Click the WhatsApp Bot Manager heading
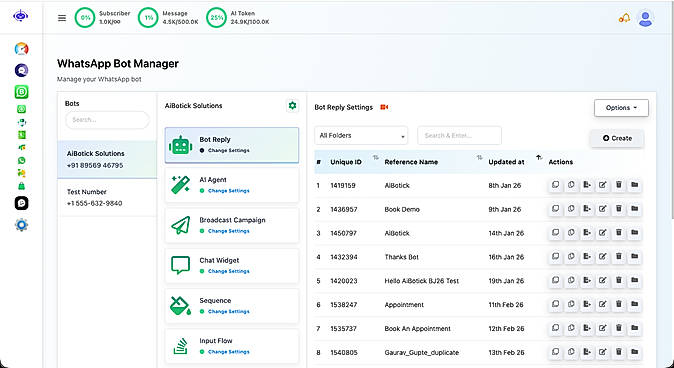674x368 pixels. click(118, 64)
